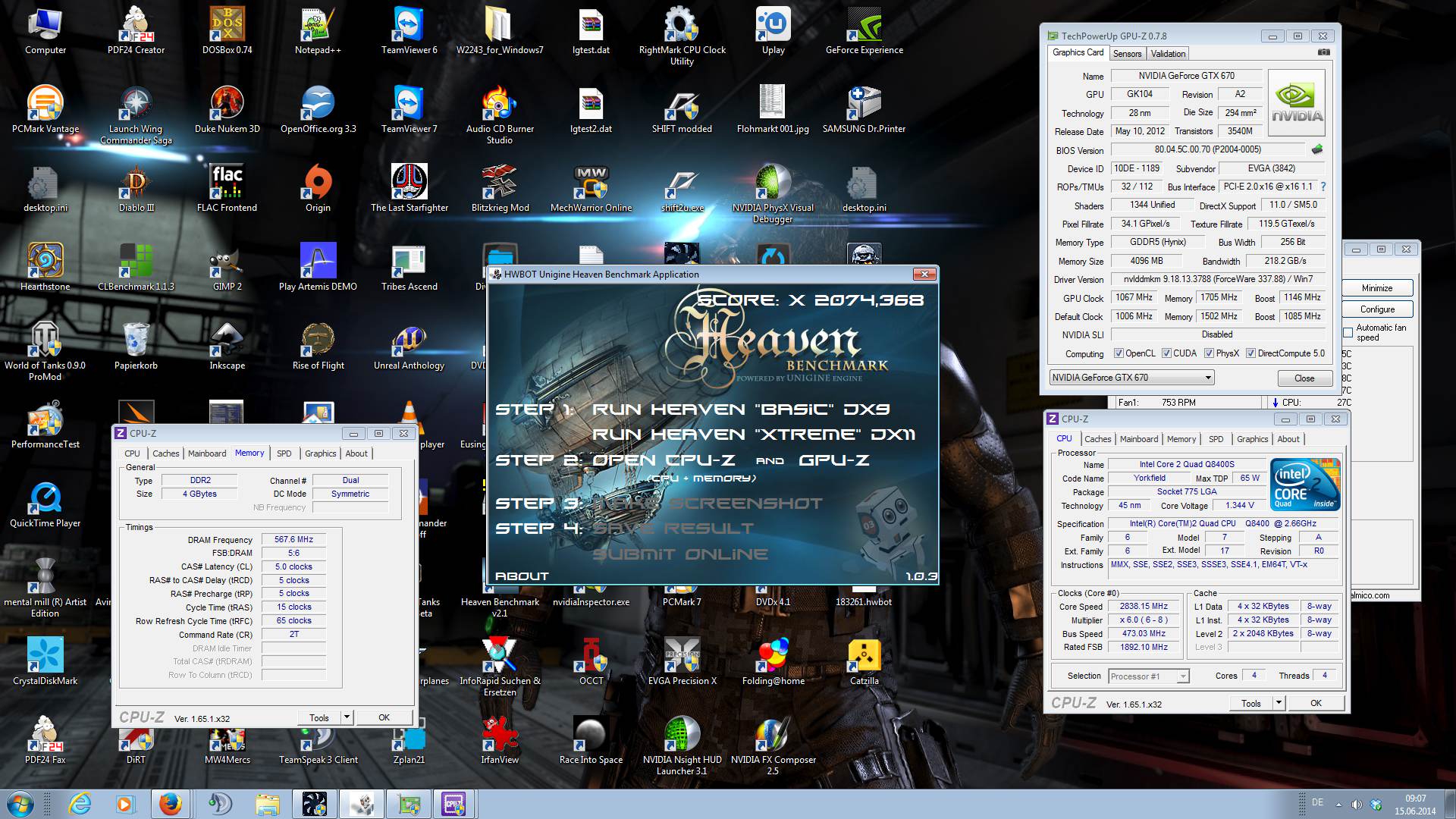This screenshot has width=1456, height=819.
Task: Show hidden system tray icons
Action: coord(1338,804)
